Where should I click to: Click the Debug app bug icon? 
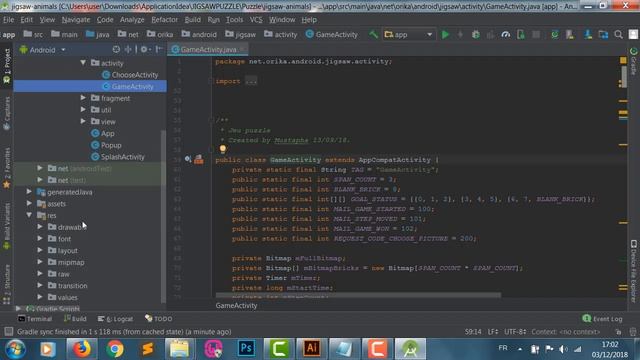click(476, 35)
